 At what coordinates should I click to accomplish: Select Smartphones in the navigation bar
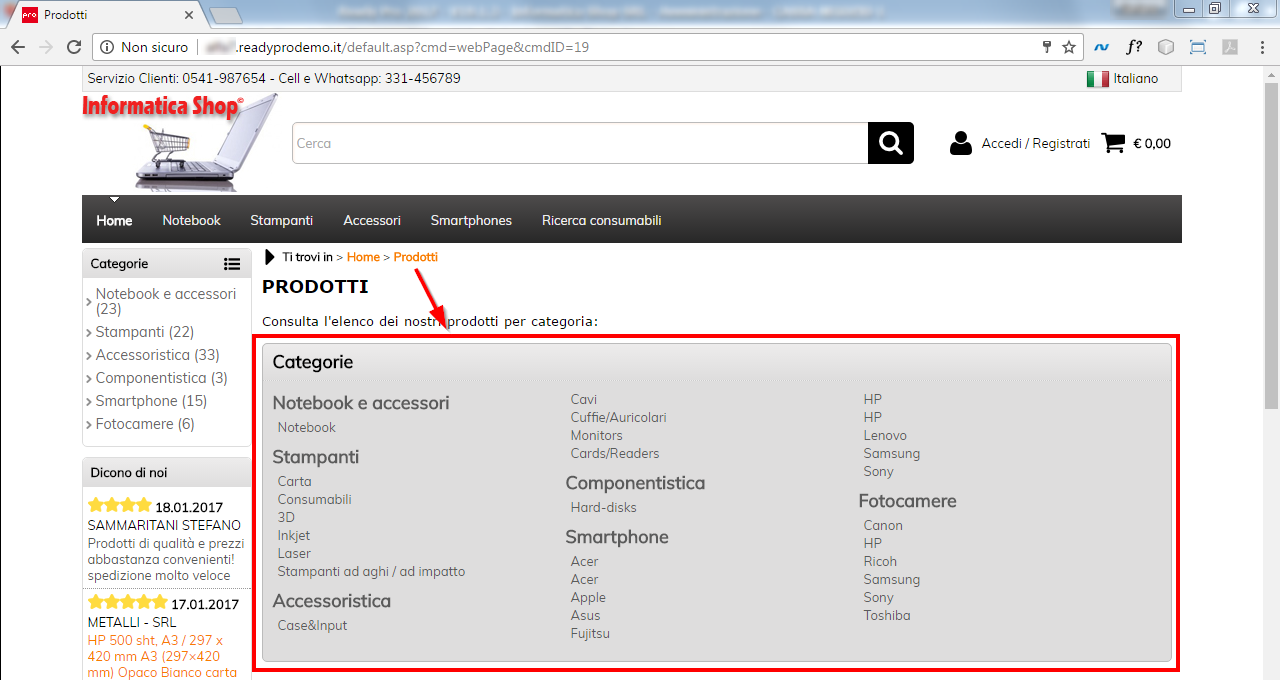point(471,220)
